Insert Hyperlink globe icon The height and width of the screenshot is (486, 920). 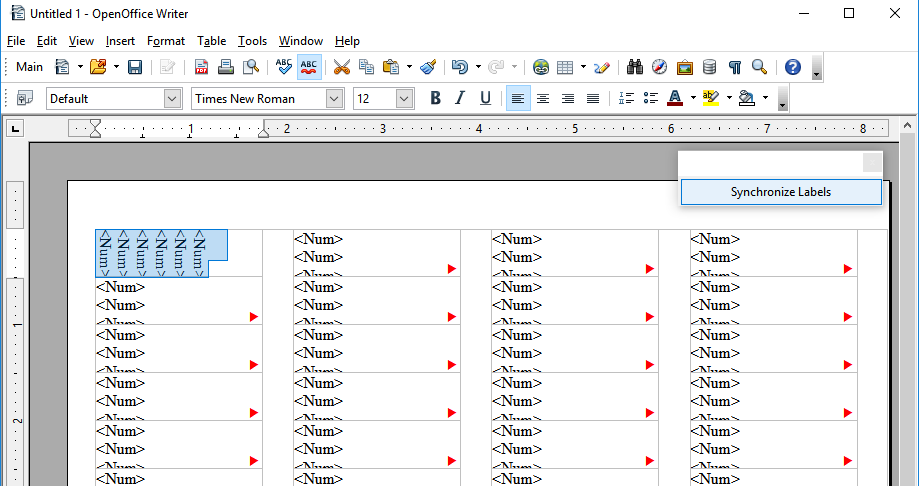click(540, 67)
